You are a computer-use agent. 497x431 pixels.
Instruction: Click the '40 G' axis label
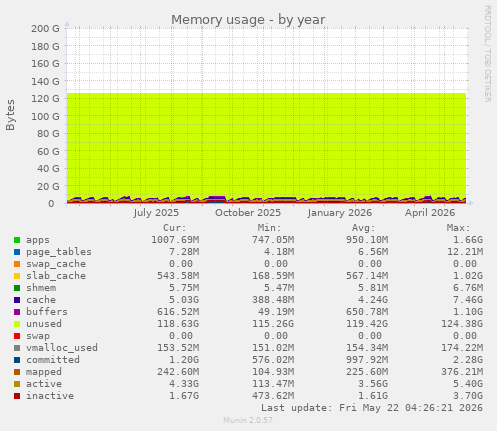click(48, 169)
